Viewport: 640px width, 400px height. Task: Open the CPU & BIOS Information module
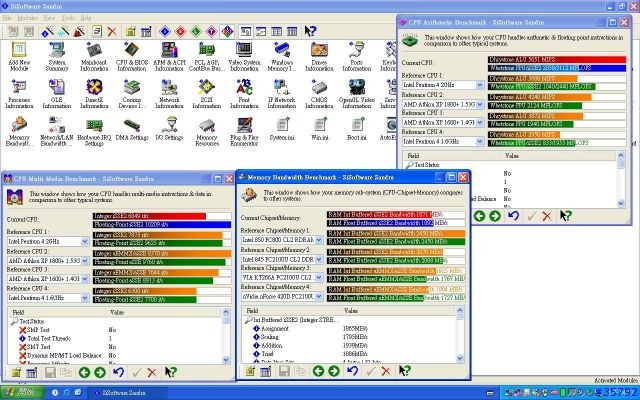(x=131, y=56)
